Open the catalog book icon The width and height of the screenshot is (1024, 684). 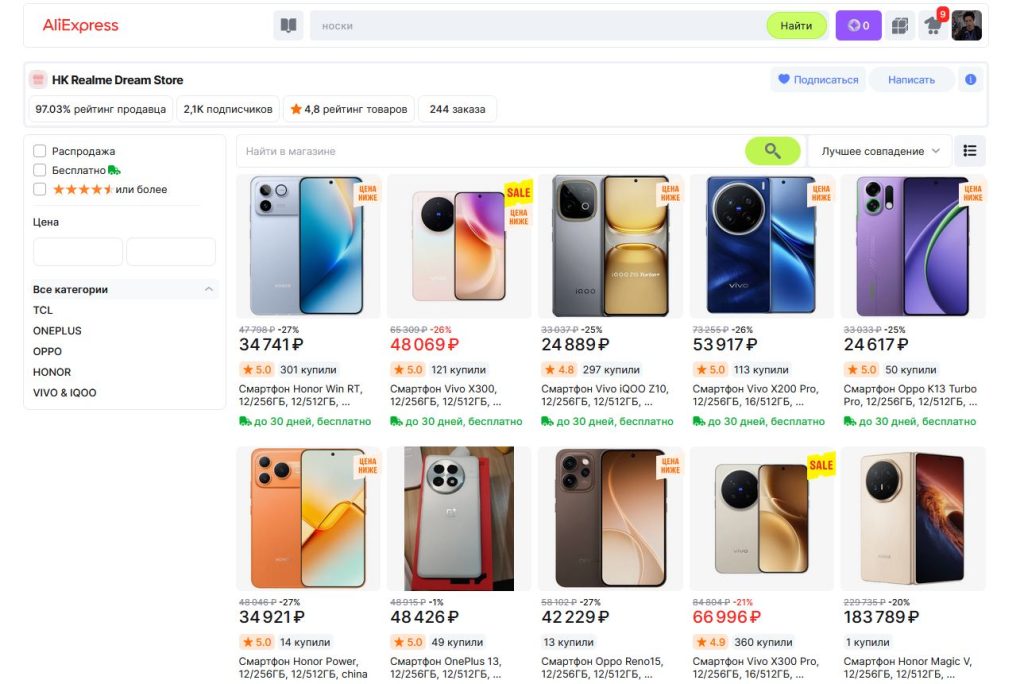point(288,26)
